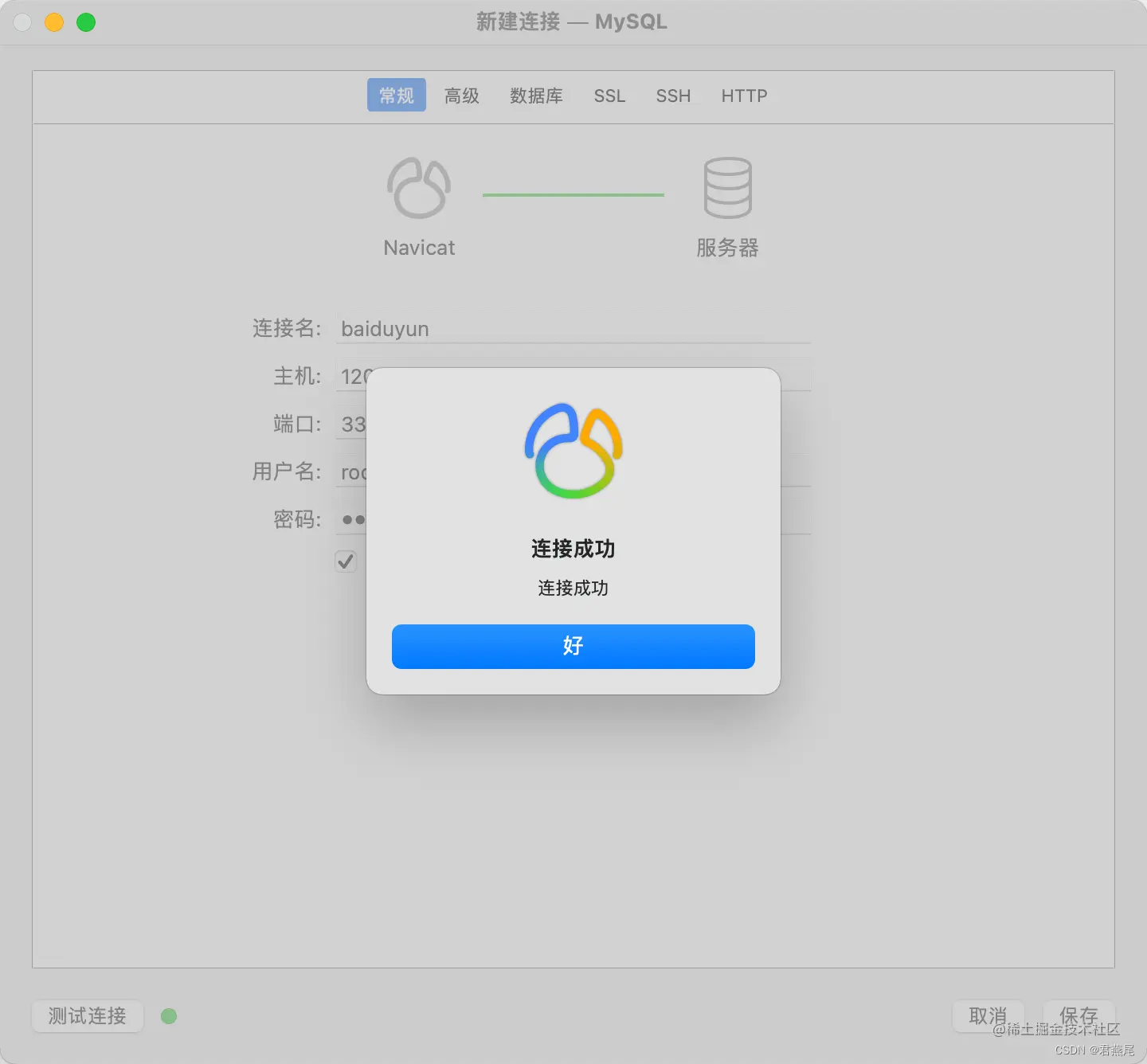The height and width of the screenshot is (1064, 1147).
Task: Click the green zoom window button
Action: [x=86, y=22]
